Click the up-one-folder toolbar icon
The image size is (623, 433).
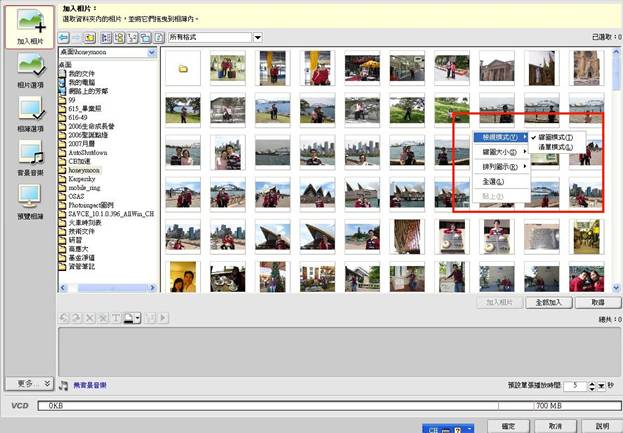(x=89, y=37)
